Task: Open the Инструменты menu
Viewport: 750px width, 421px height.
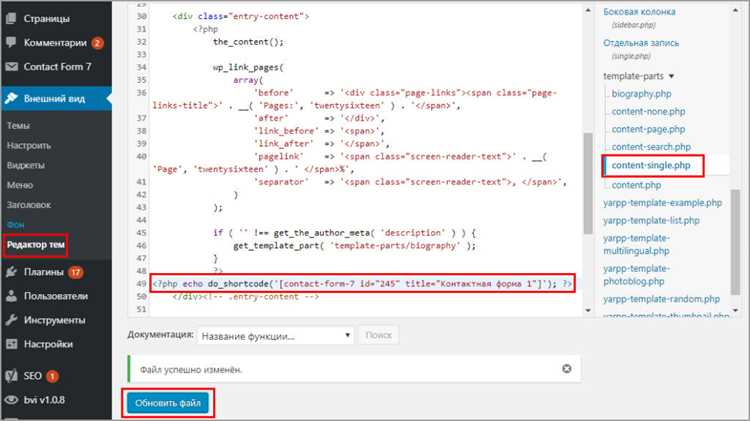Action: (x=56, y=320)
